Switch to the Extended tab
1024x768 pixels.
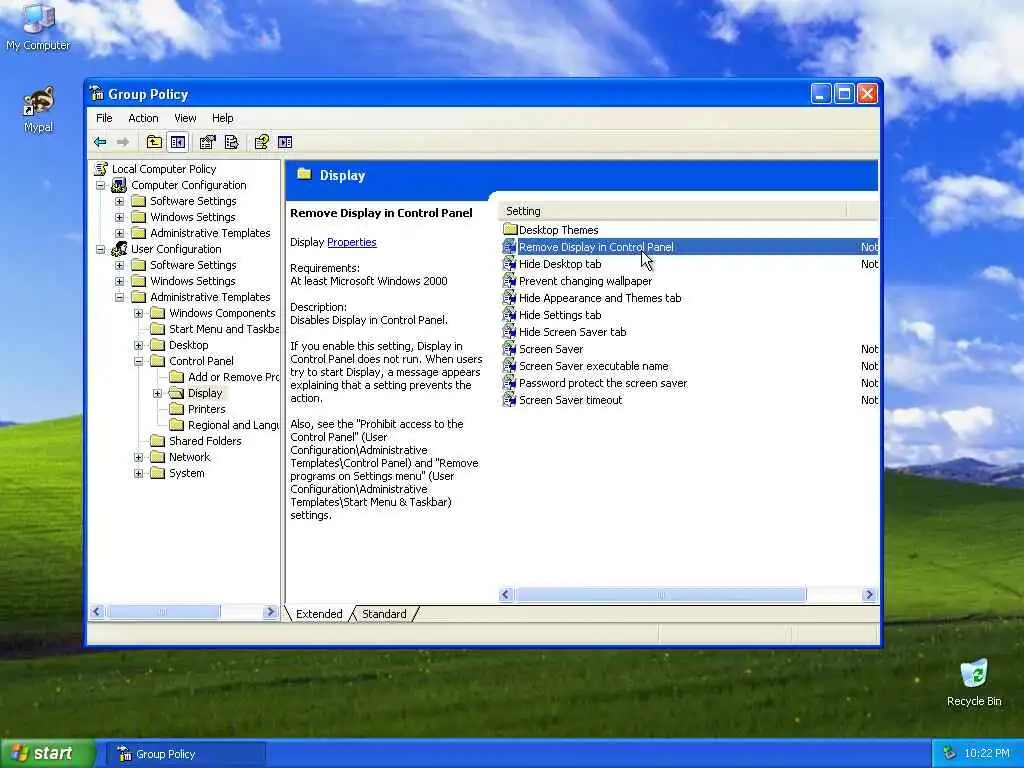(319, 614)
